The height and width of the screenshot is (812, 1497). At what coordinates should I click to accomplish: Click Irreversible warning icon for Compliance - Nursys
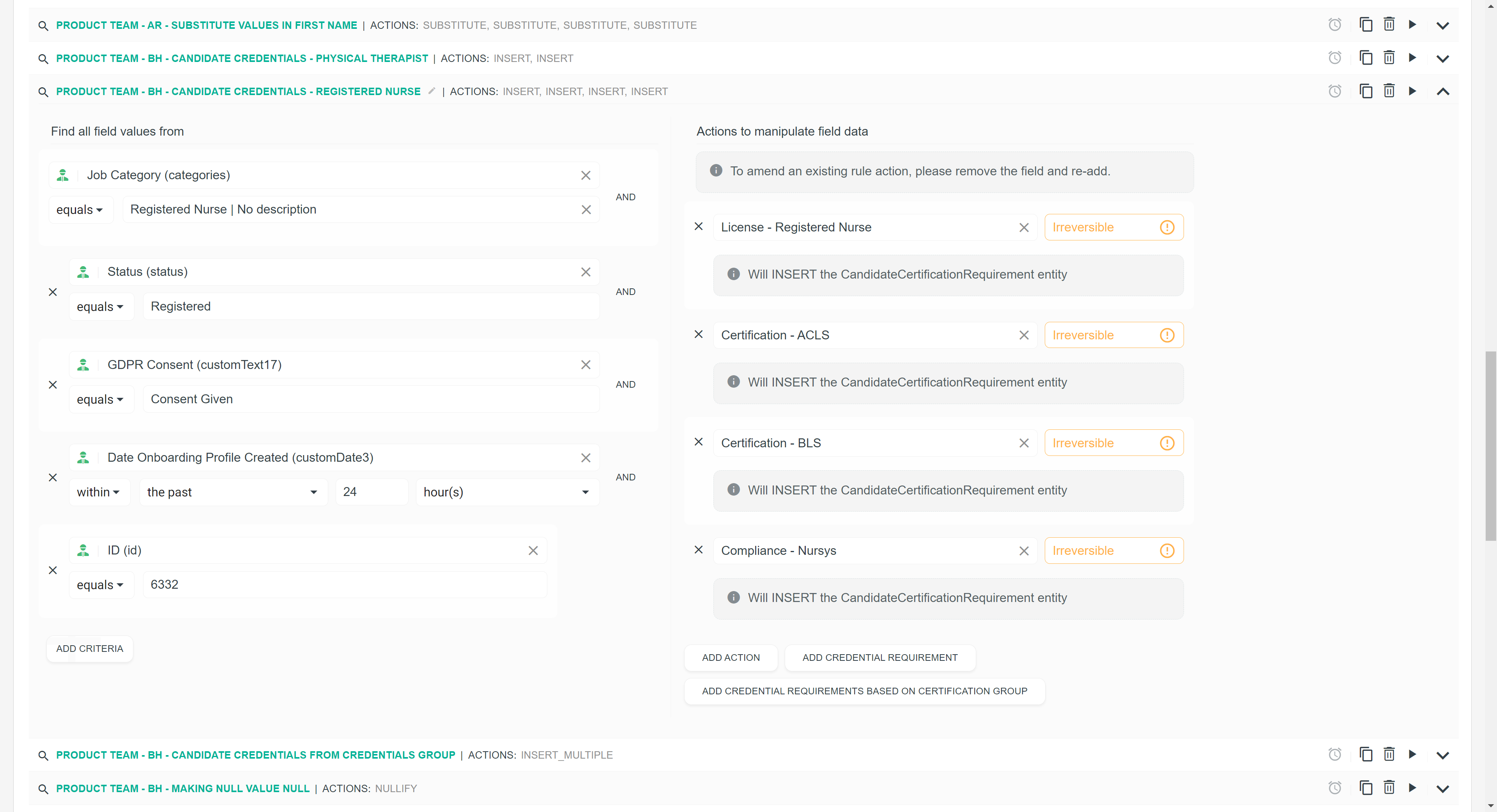coord(1167,551)
